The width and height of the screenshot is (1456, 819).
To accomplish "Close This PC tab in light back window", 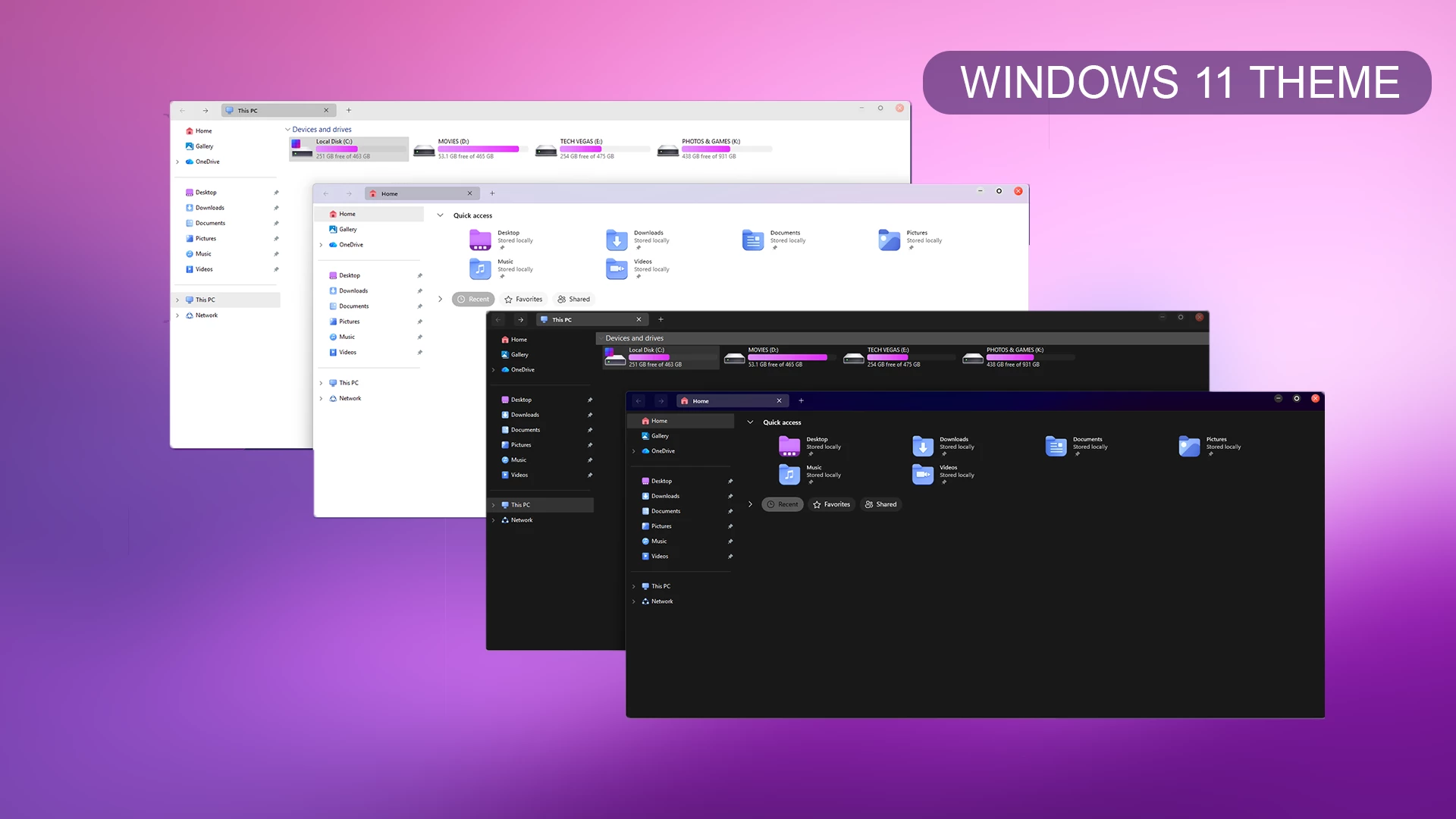I will [326, 111].
